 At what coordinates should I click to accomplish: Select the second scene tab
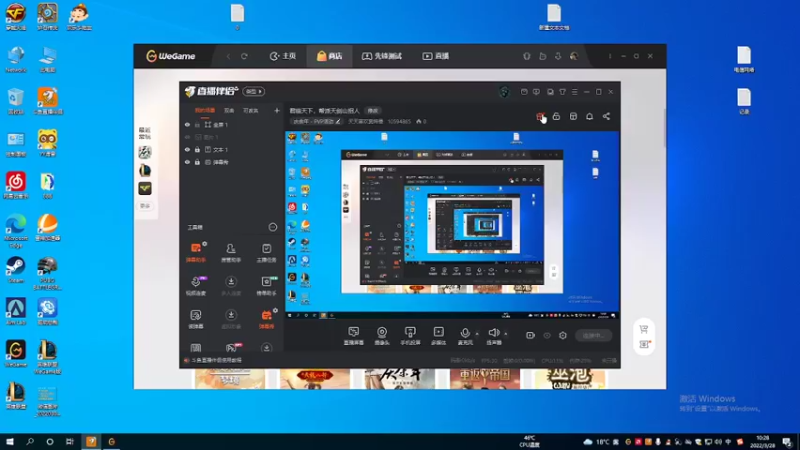229,110
